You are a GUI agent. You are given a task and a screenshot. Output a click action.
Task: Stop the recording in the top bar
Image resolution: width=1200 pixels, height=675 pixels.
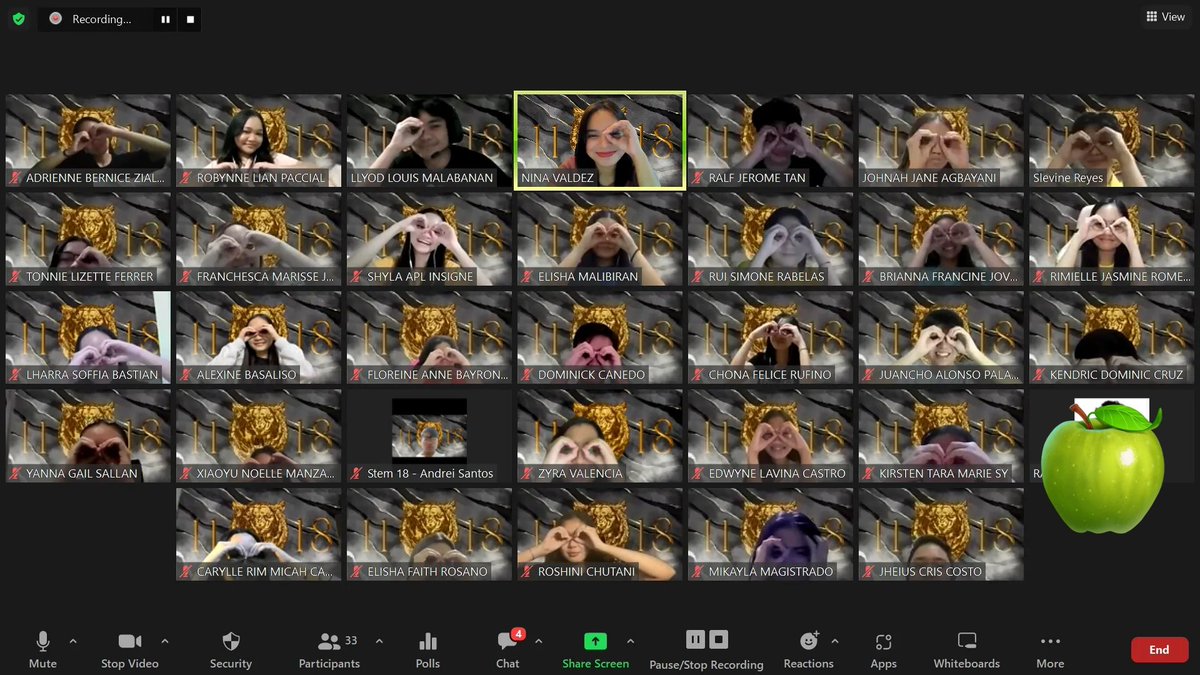189,19
